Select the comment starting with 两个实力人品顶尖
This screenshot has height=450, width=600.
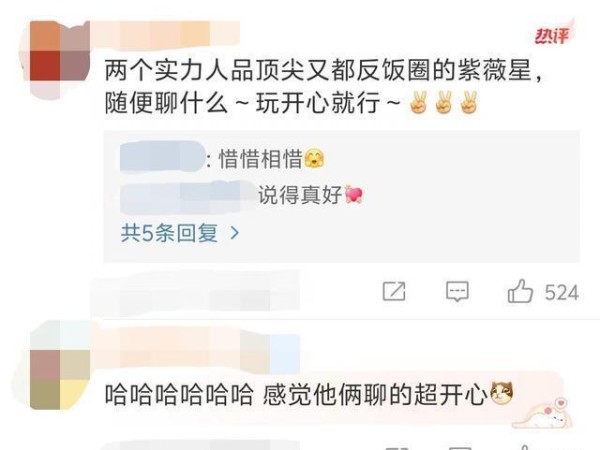(x=323, y=87)
